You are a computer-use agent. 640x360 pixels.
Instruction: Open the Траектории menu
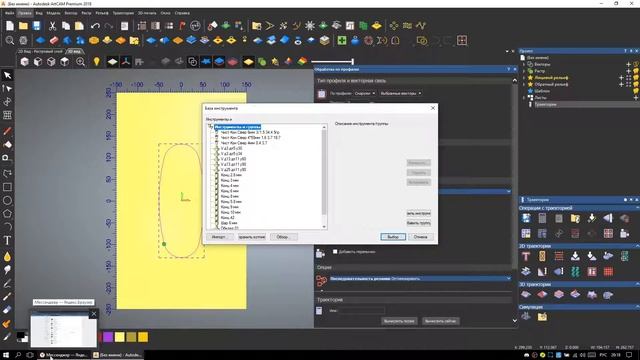[123, 13]
